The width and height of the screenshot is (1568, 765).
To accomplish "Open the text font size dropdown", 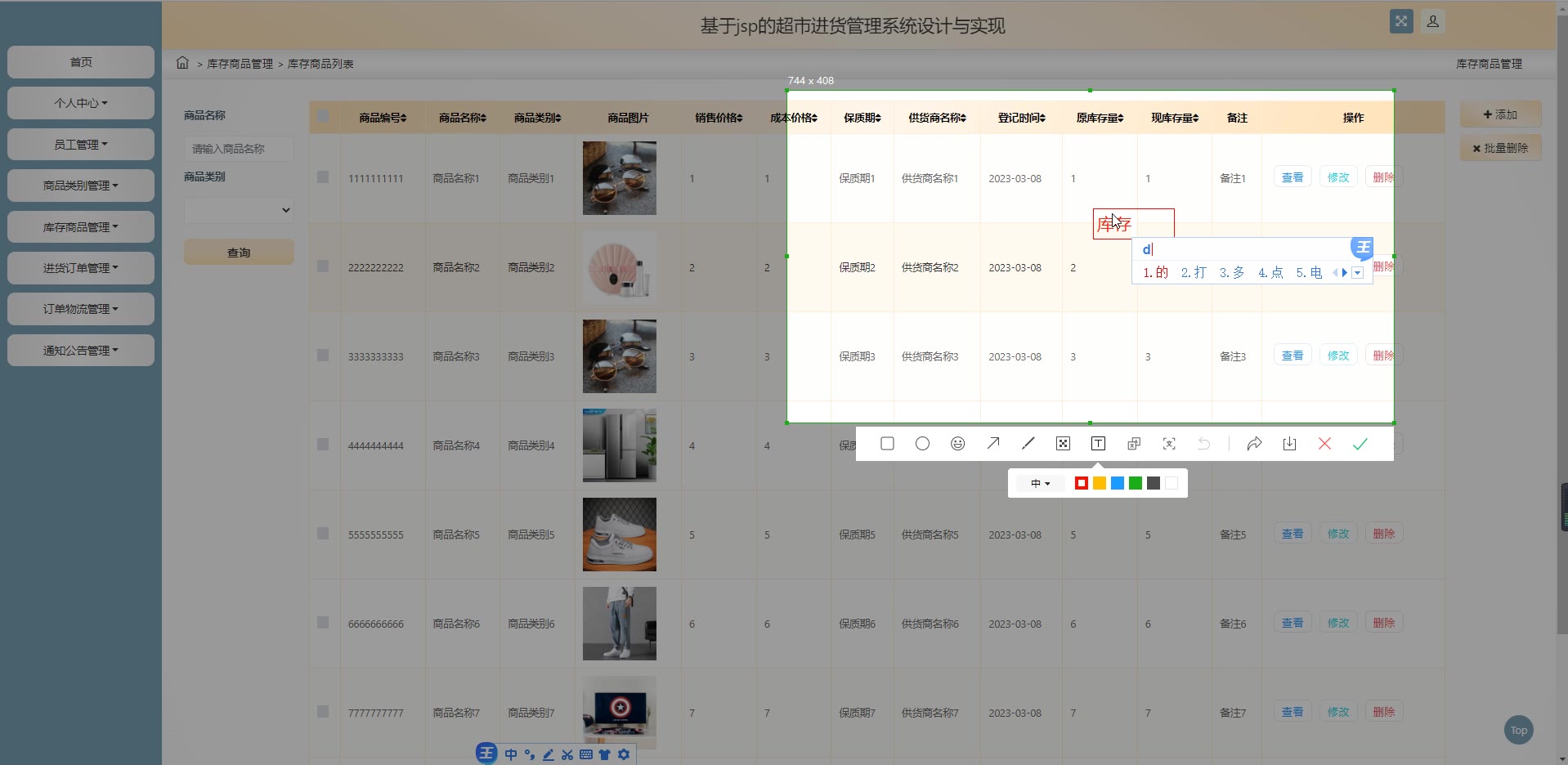I will pyautogui.click(x=1040, y=484).
